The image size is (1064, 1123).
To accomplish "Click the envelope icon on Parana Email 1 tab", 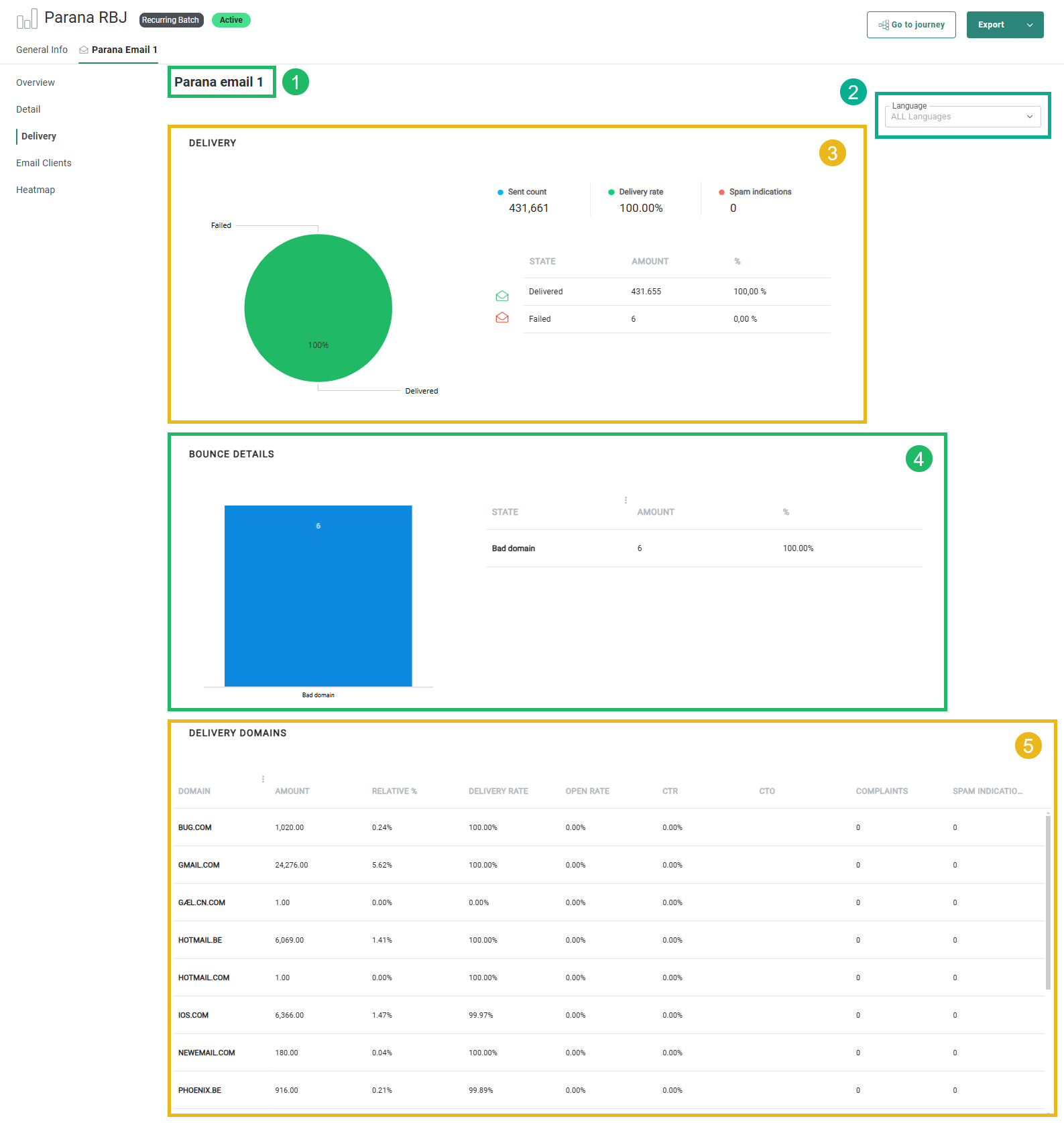I will (x=84, y=50).
